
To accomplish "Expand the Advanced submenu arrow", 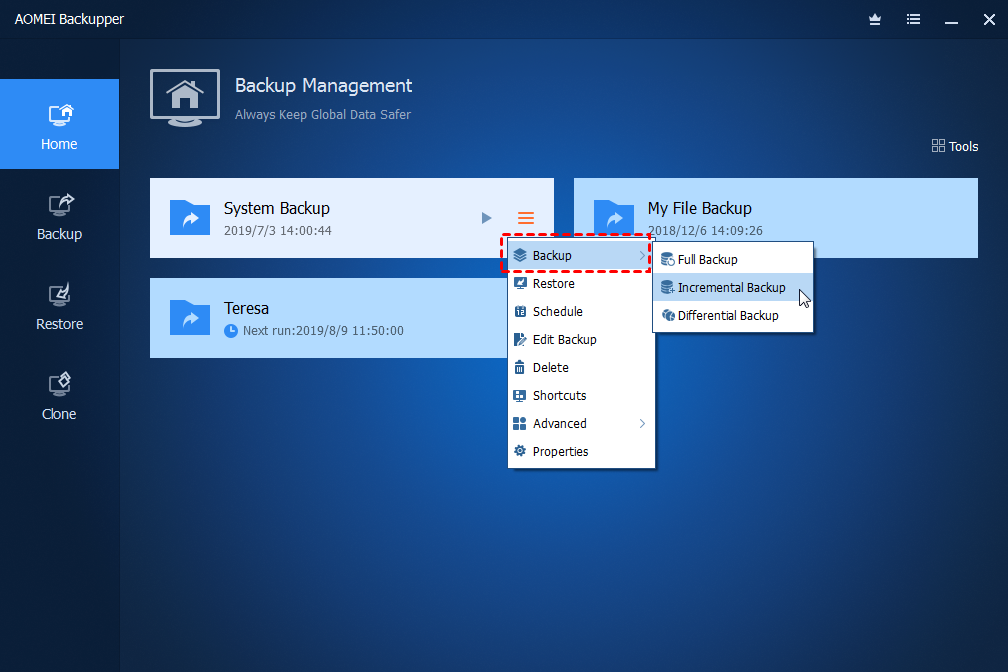I will coord(642,423).
